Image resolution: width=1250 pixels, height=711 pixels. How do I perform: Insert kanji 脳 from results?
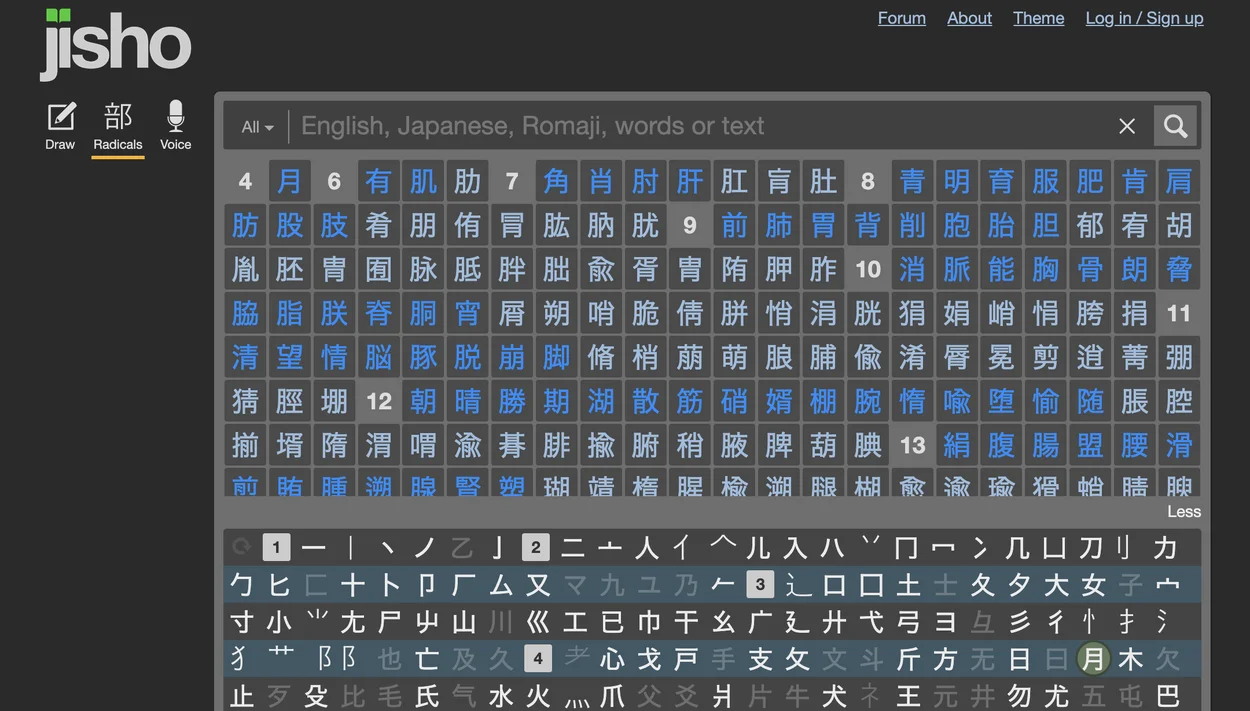(378, 357)
